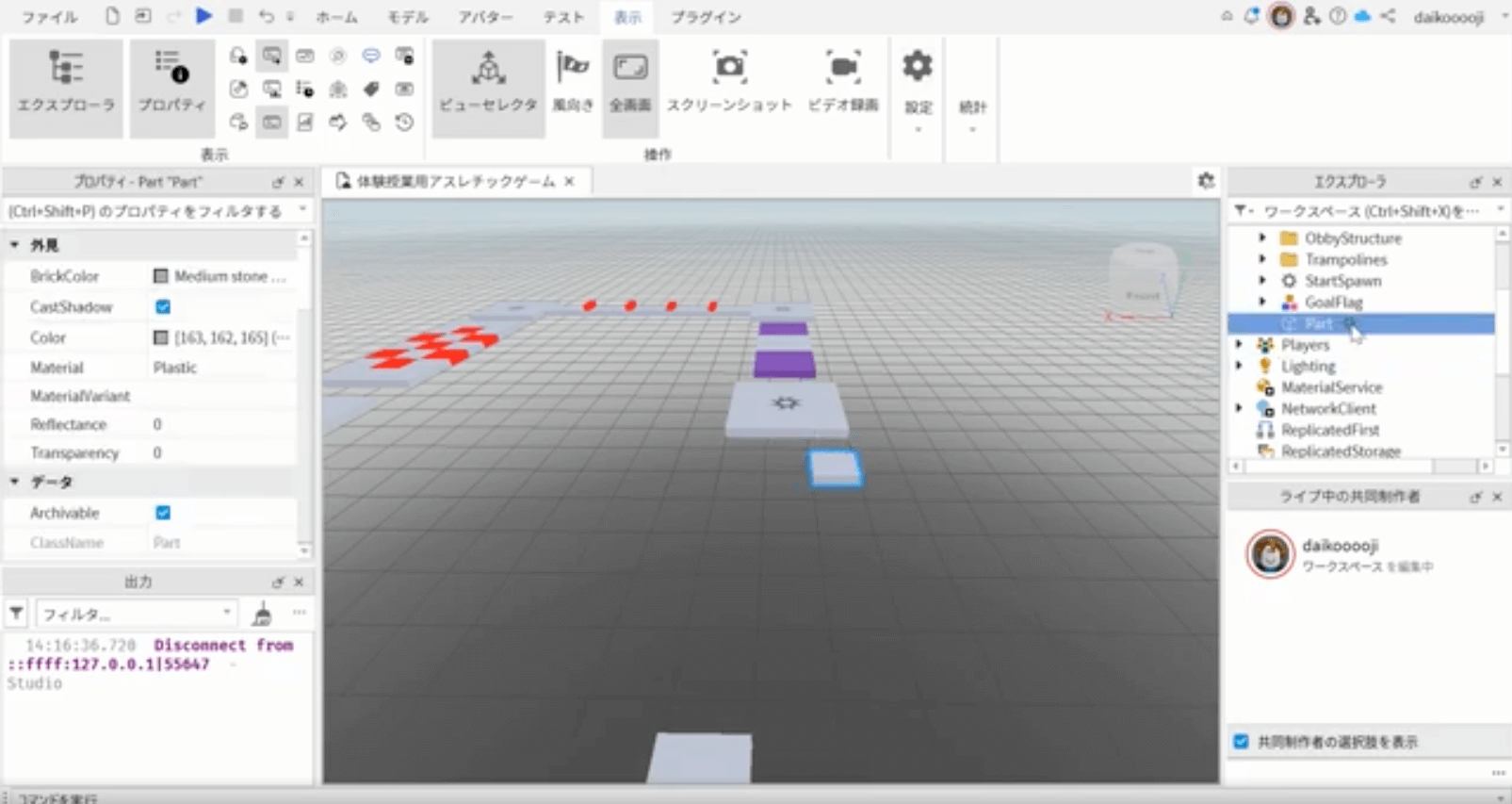Click the daikooooji collaborator entry
This screenshot has width=1512, height=804.
pos(1340,554)
